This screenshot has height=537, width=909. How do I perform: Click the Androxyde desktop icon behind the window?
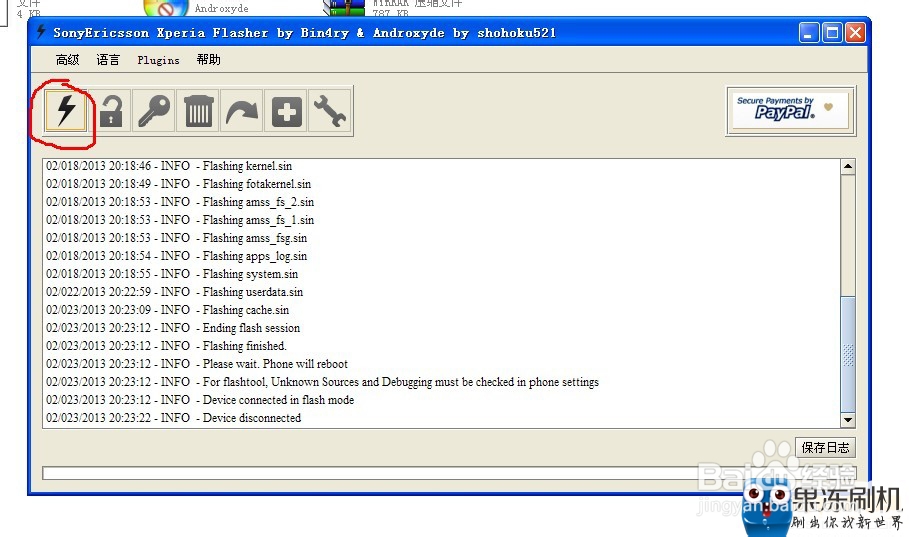[x=166, y=7]
